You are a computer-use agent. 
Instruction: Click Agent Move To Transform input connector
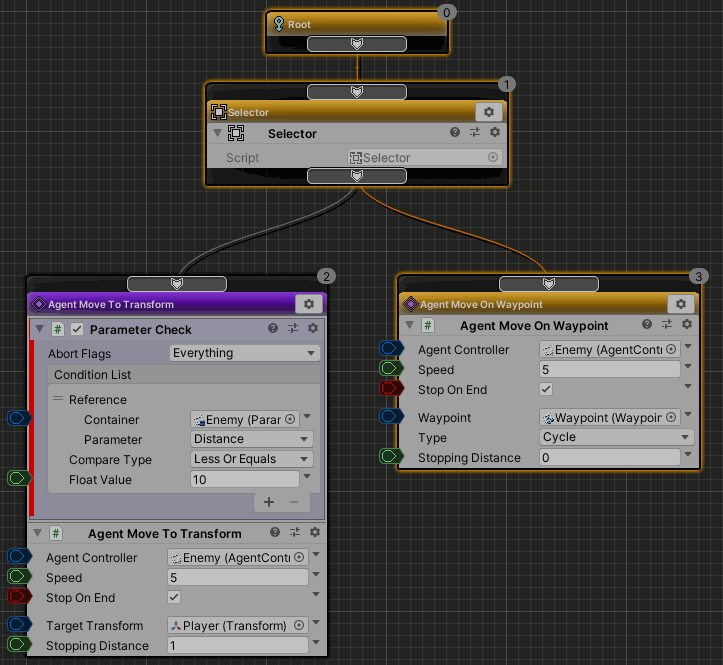pyautogui.click(x=177, y=284)
